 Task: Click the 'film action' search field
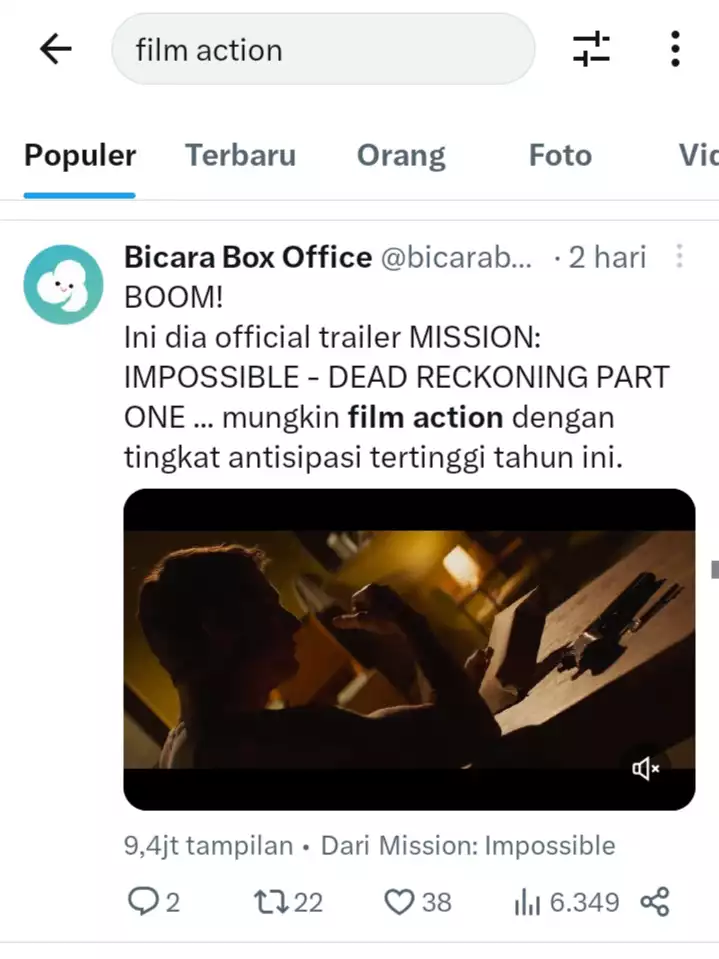point(323,49)
